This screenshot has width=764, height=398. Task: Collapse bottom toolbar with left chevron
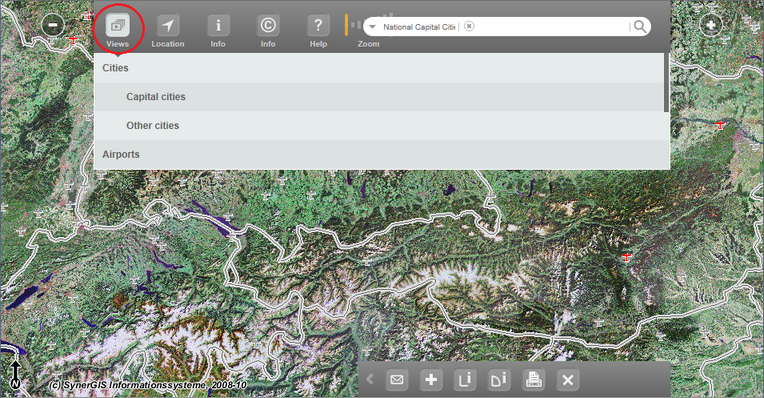(x=370, y=379)
